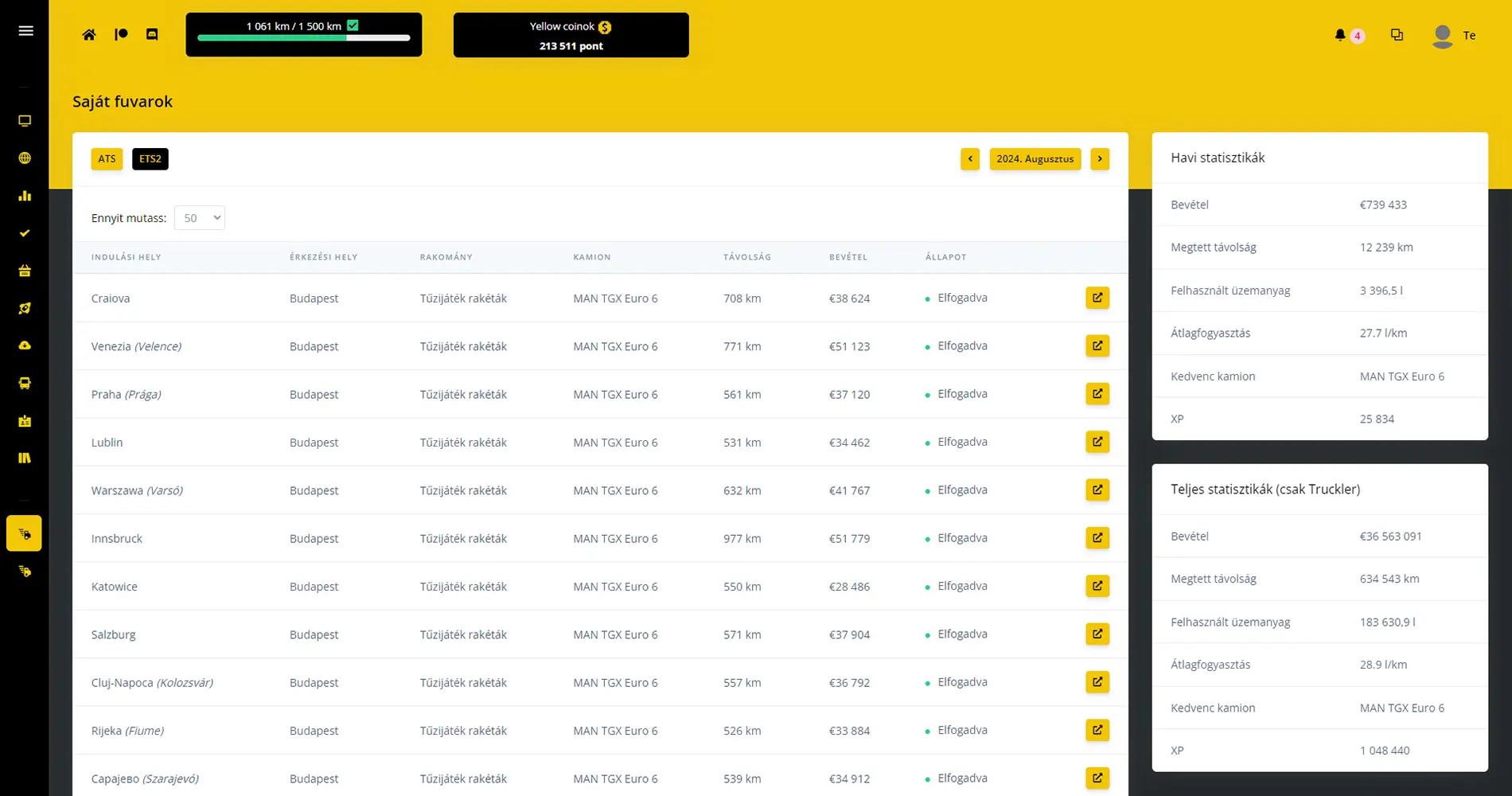Click the globe icon in the sidebar

point(25,158)
